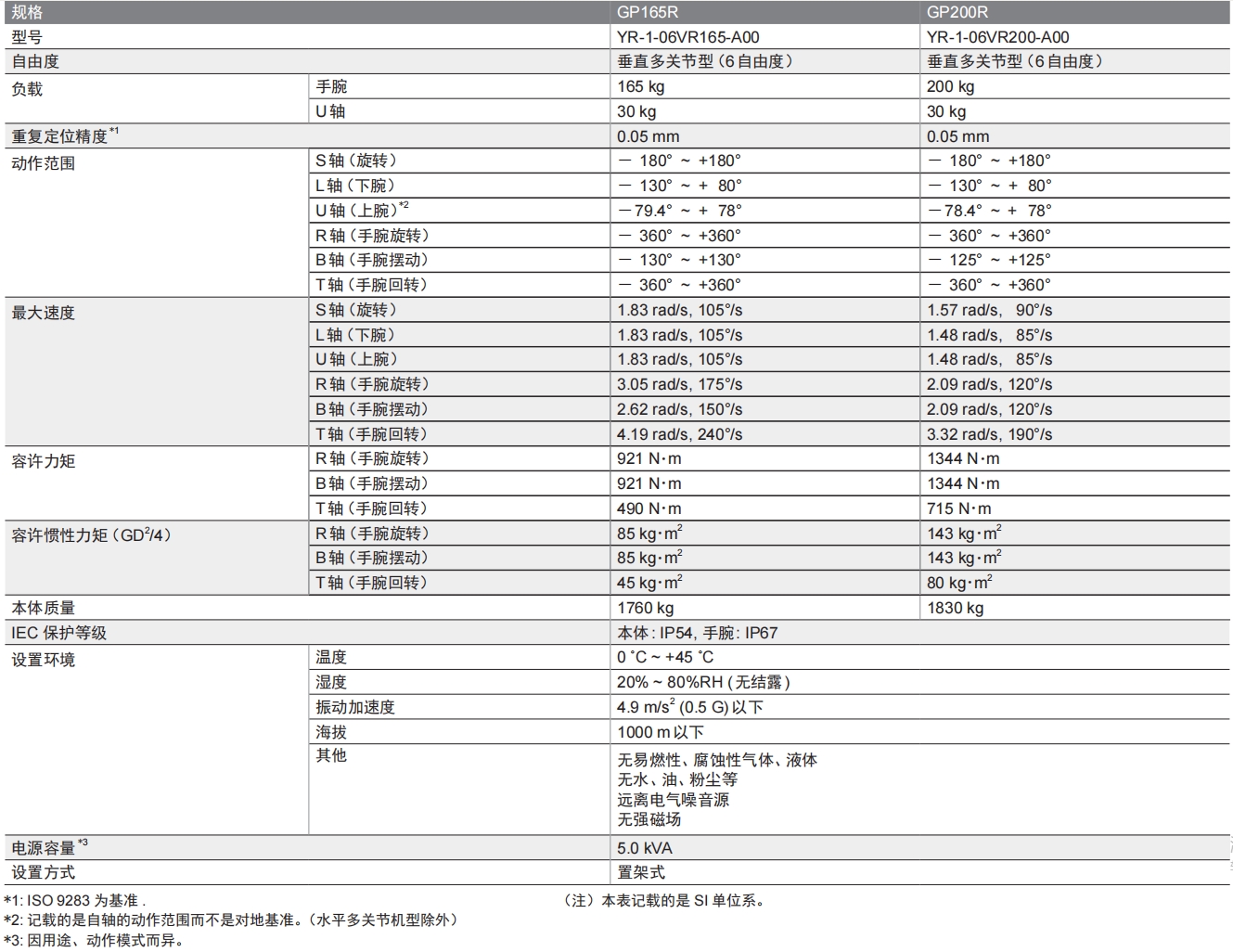
Task: Click the 置架式 installation method value
Action: pyautogui.click(x=641, y=872)
